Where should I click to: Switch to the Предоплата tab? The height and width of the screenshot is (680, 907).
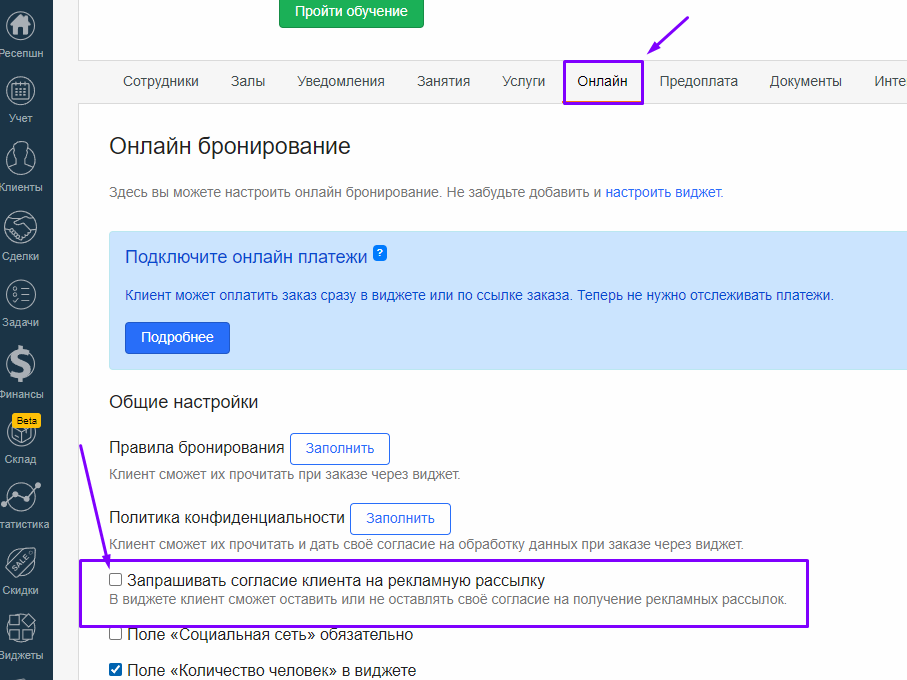(698, 82)
